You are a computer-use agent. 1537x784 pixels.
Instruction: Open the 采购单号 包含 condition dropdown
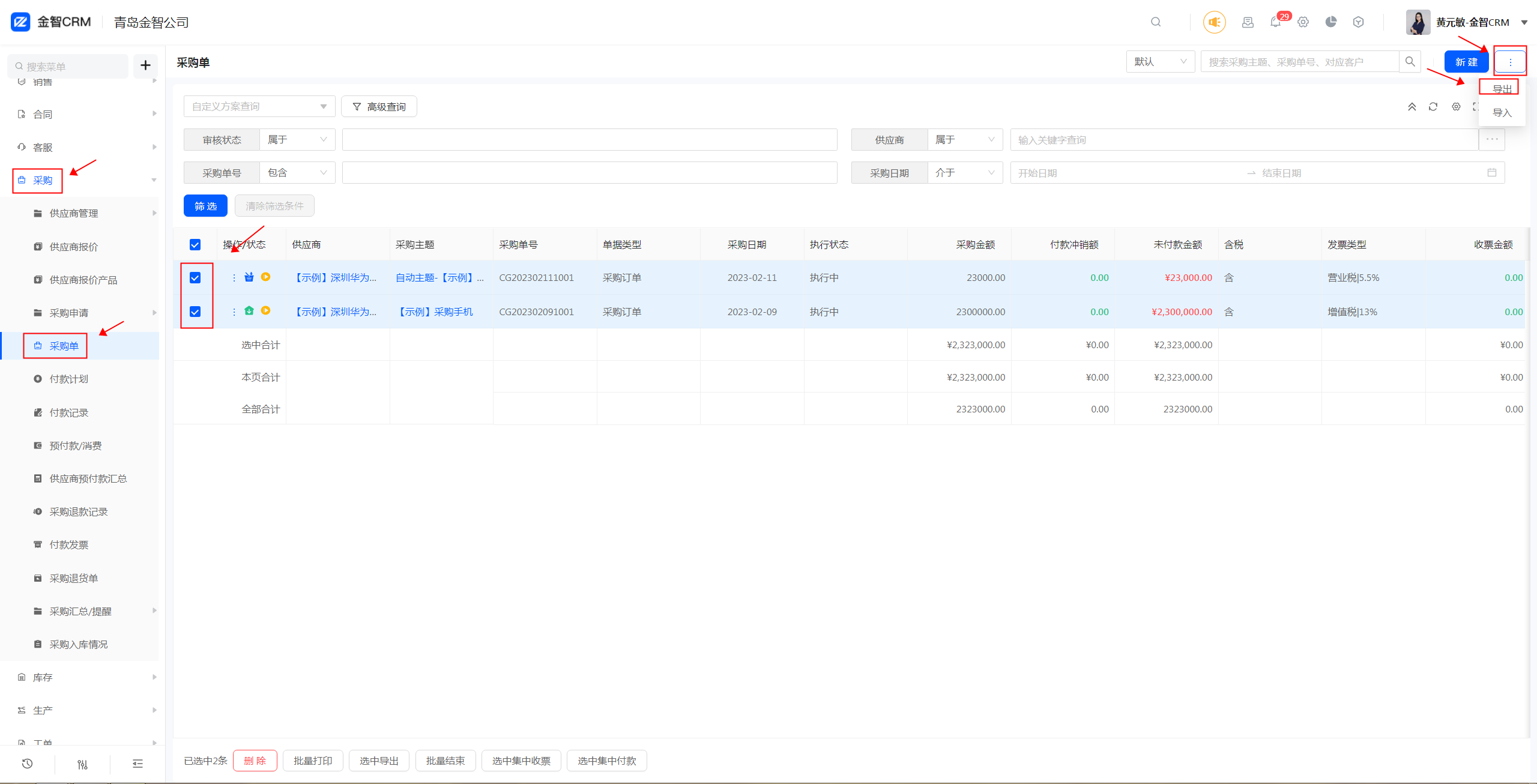point(297,173)
